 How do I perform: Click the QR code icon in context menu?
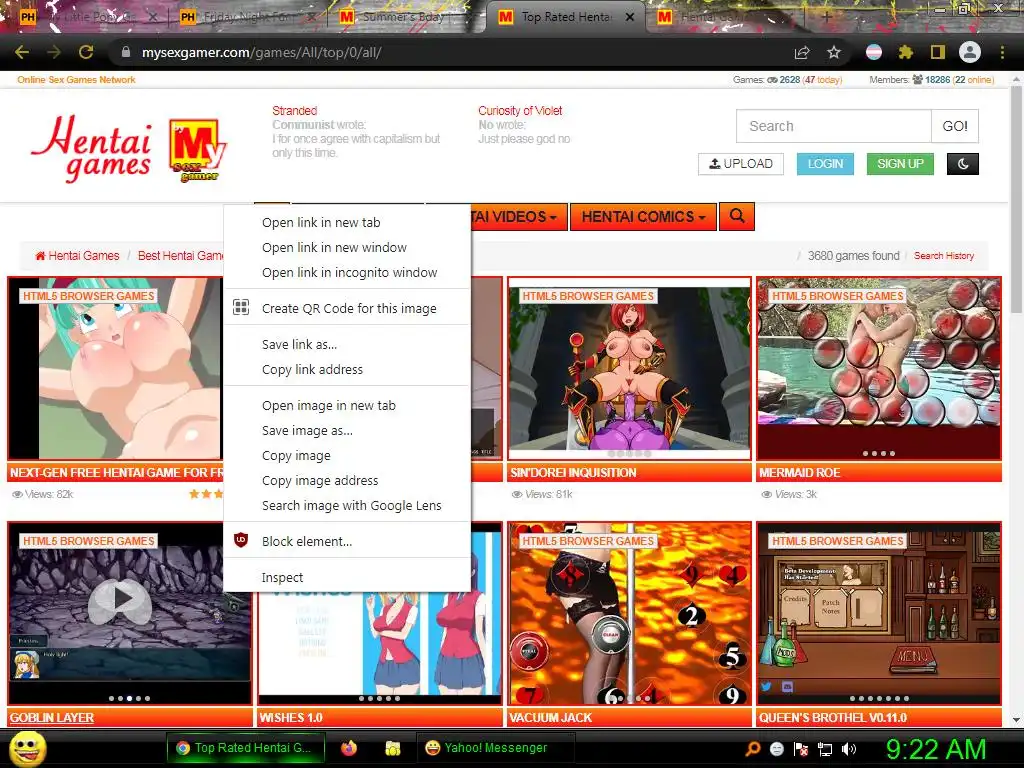click(241, 307)
